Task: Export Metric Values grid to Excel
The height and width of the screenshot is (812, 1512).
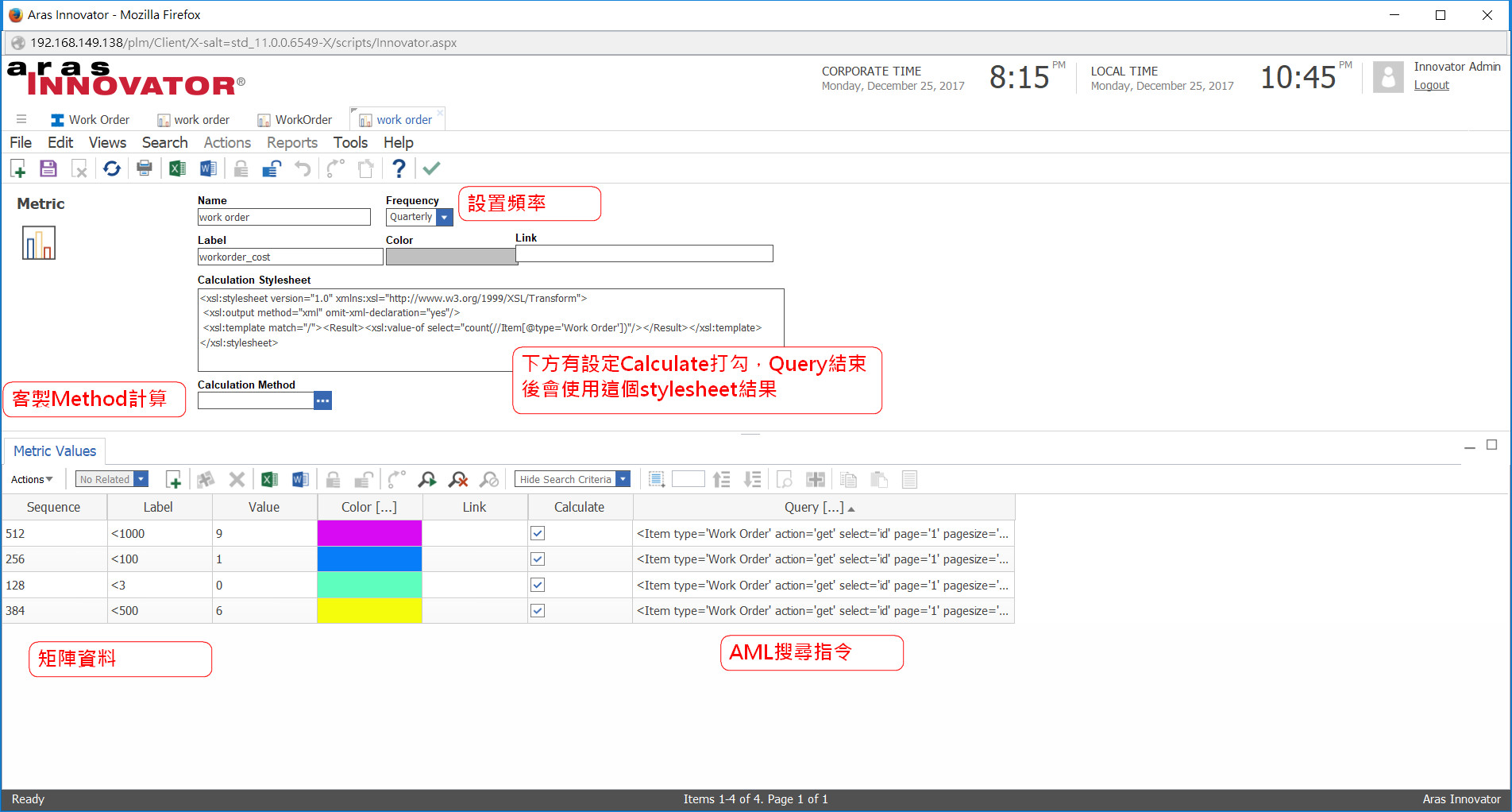Action: [x=269, y=479]
